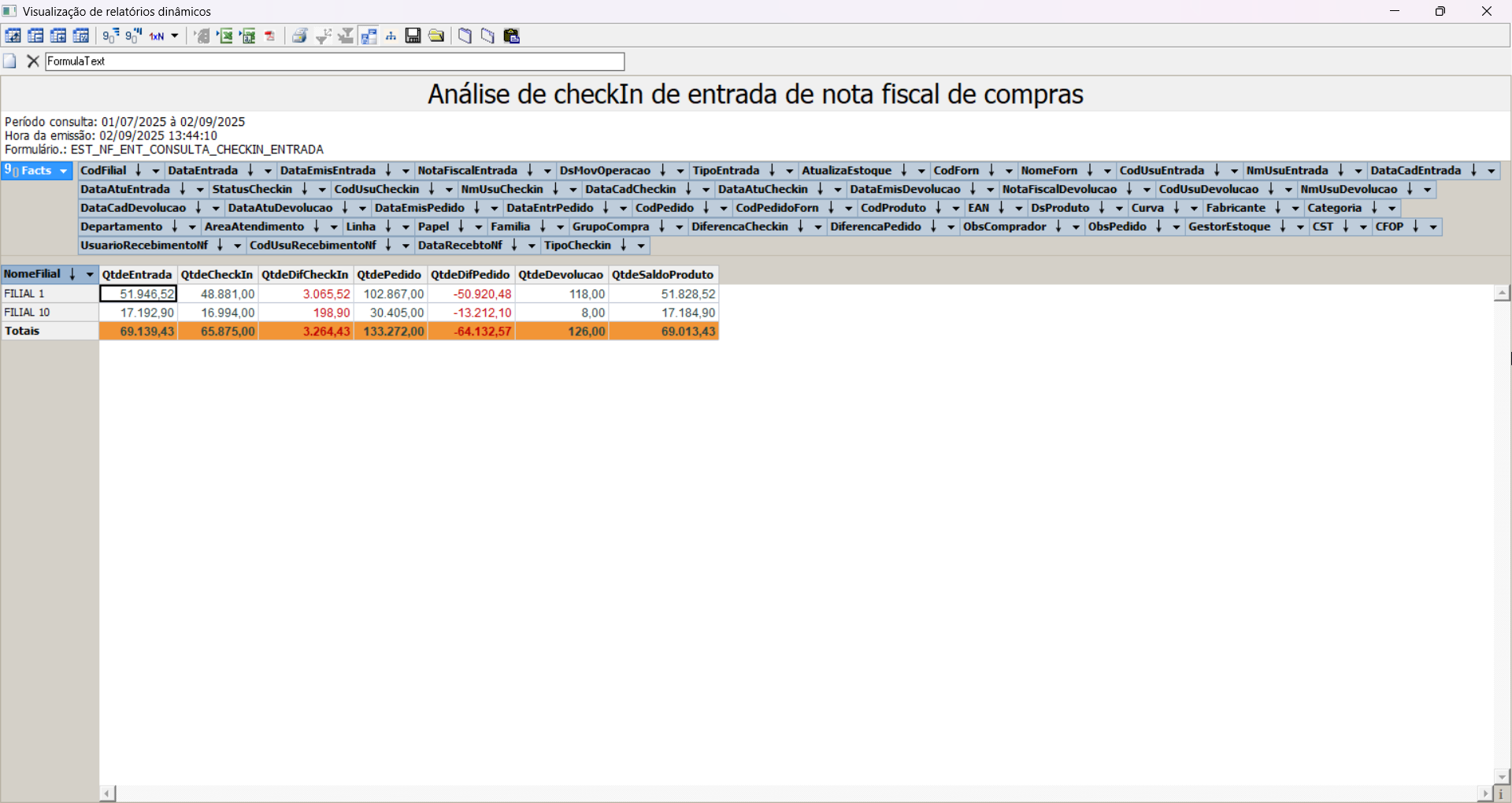The image size is (1512, 803).
Task: Click the open folder toolbar icon
Action: (x=436, y=35)
